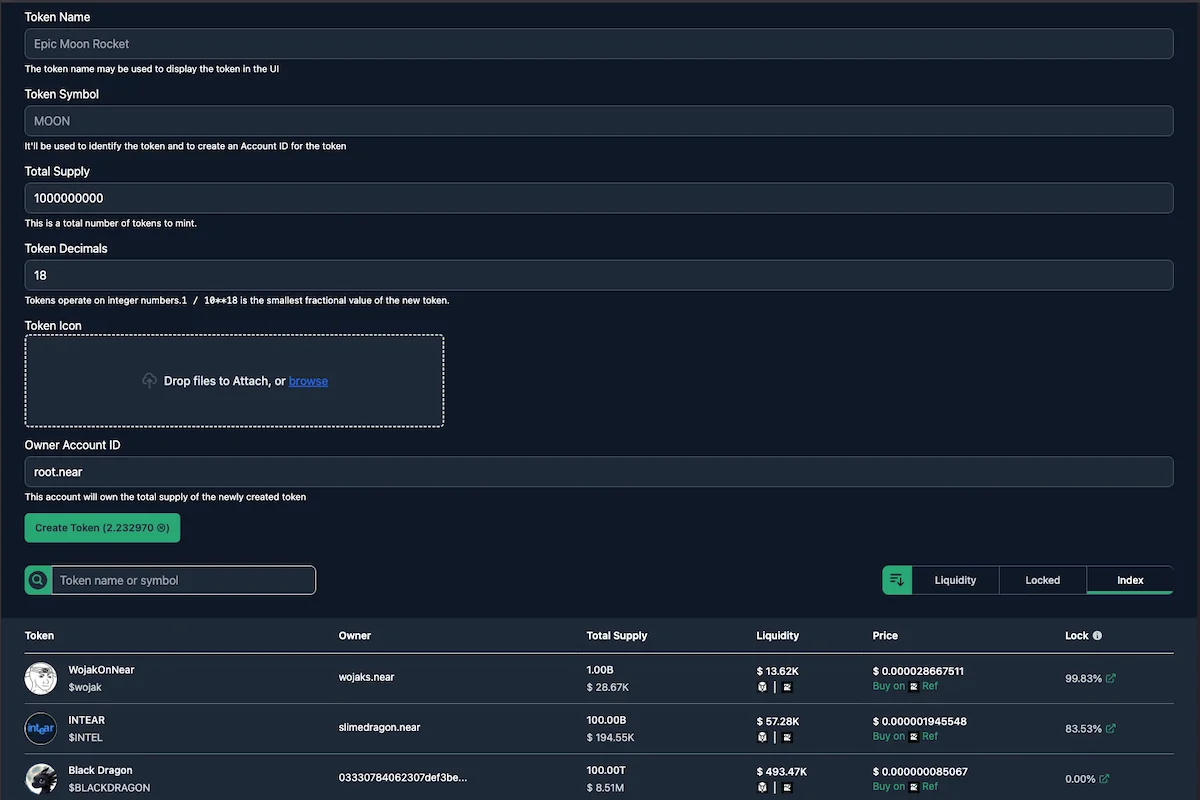Screen dimensions: 1200x800
Task: Click the Token Decimals field
Action: [599, 275]
